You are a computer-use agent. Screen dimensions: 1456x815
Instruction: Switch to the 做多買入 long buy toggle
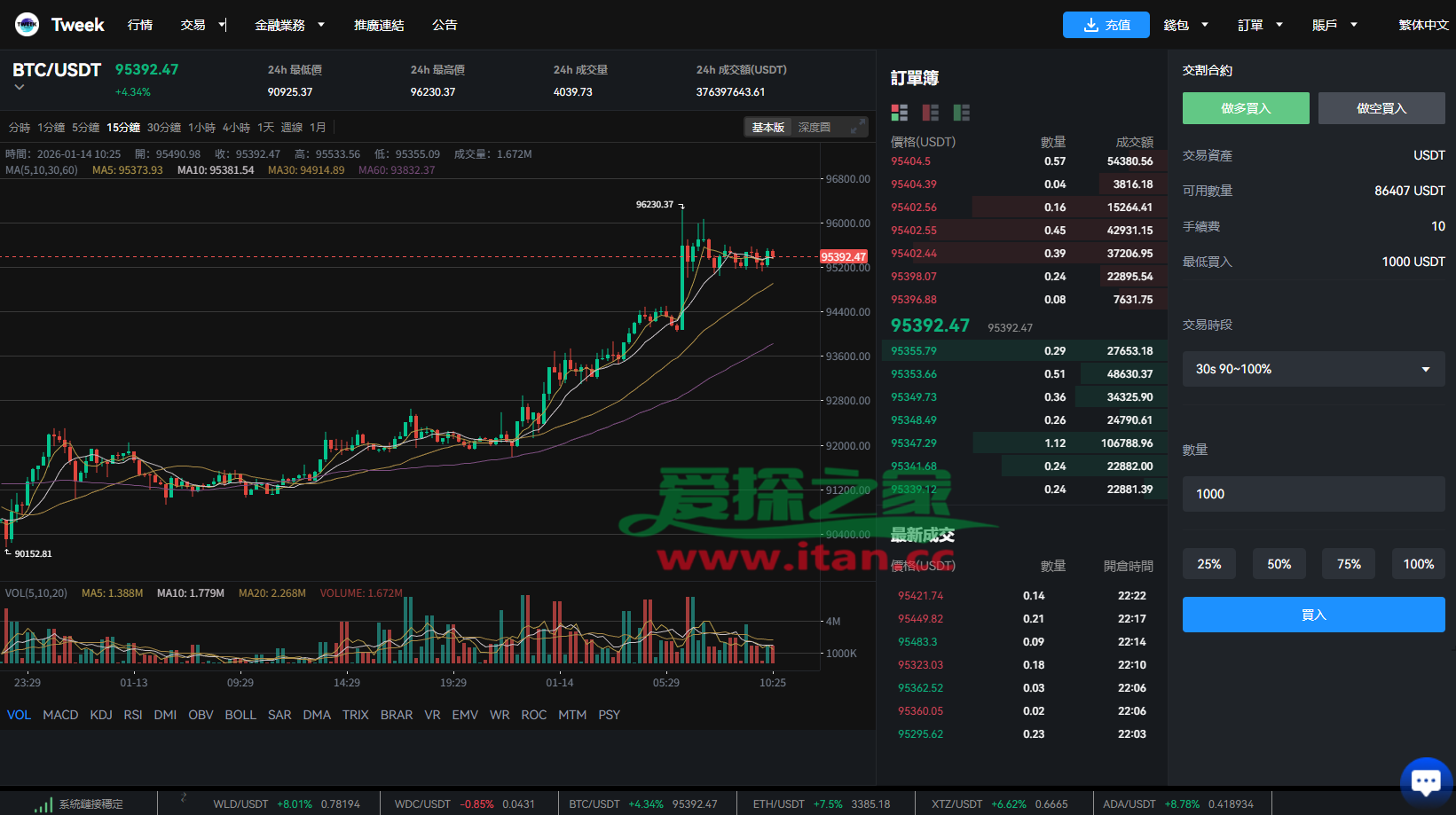1245,108
